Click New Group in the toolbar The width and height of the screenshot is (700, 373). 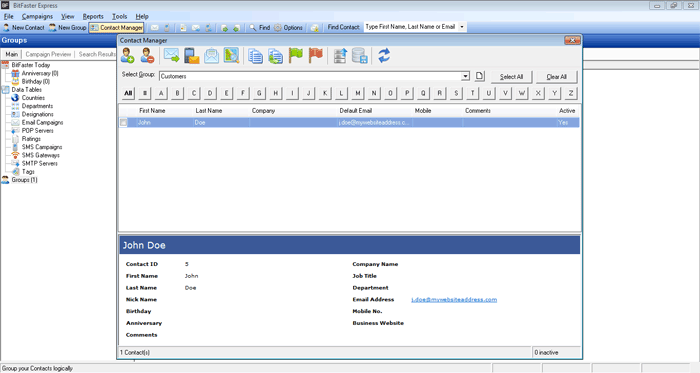[x=67, y=28]
